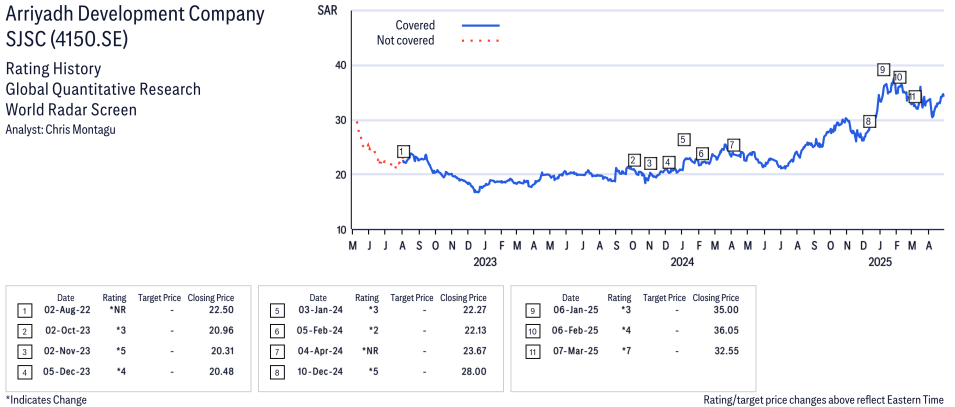
Task: Click the blue Covered legend line sample
Action: [x=481, y=26]
